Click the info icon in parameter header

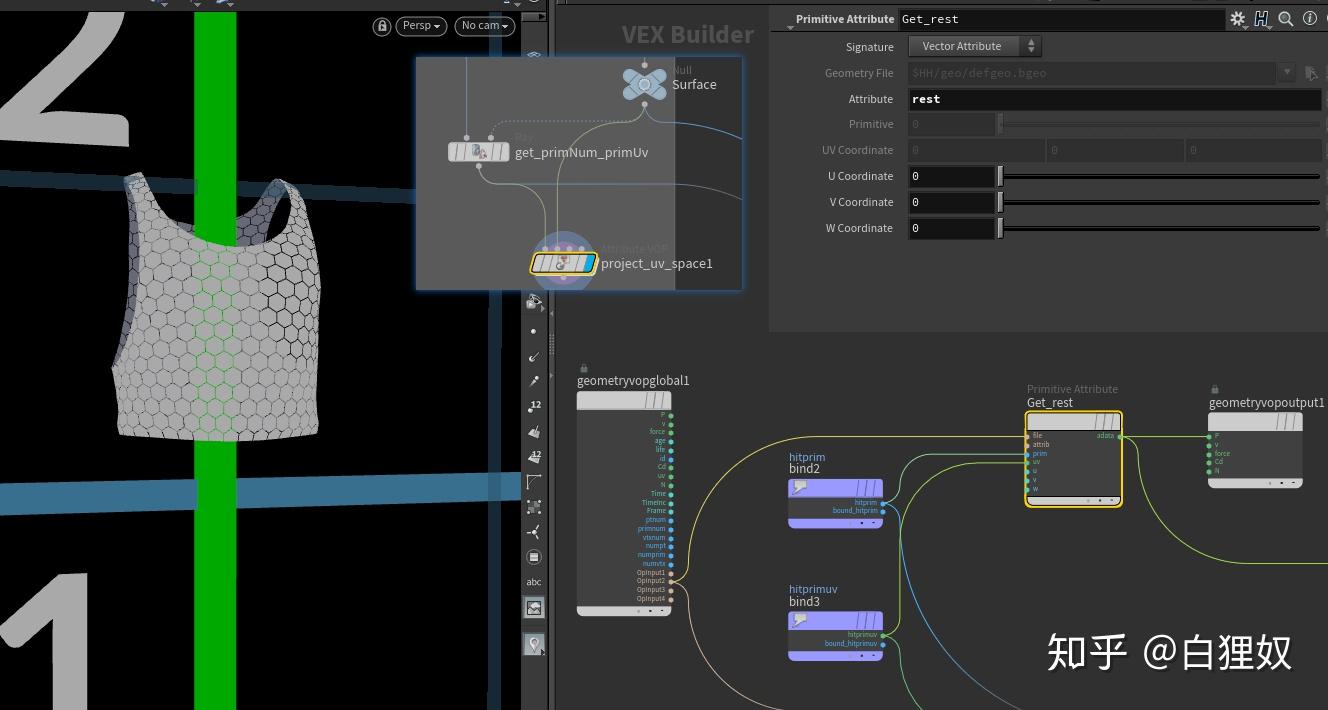pos(1309,19)
